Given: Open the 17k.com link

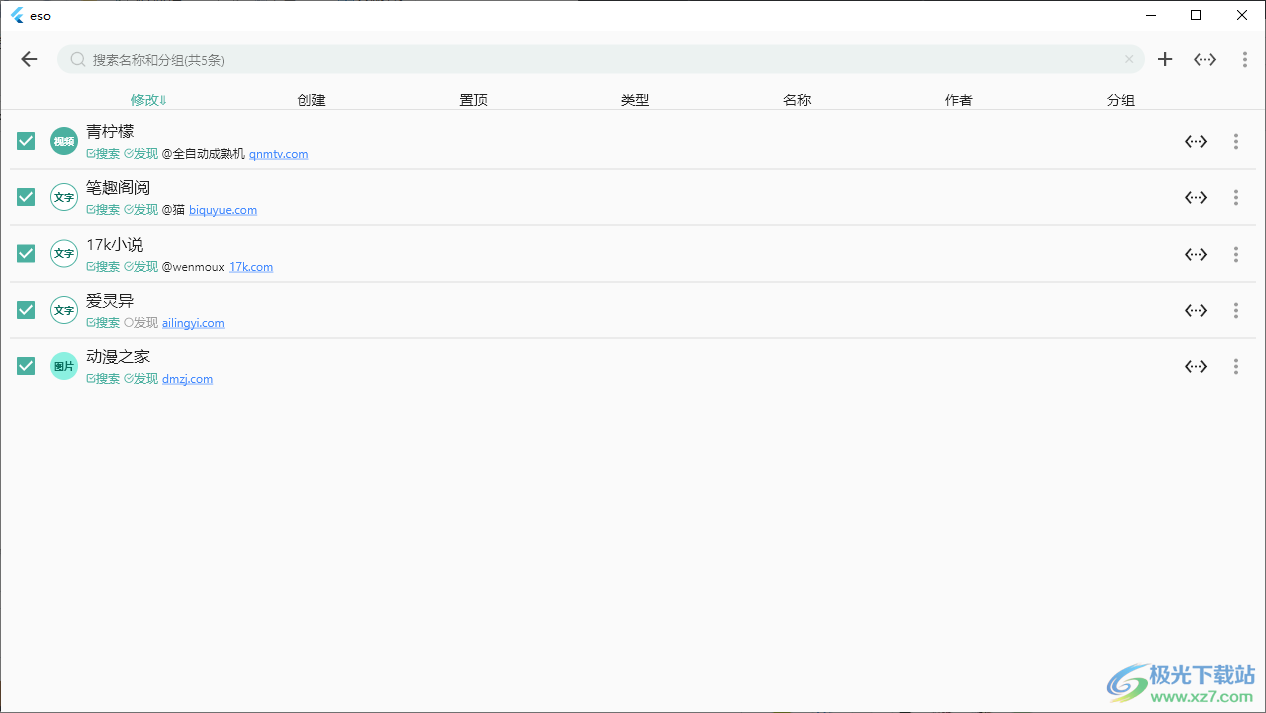Looking at the screenshot, I should [251, 267].
